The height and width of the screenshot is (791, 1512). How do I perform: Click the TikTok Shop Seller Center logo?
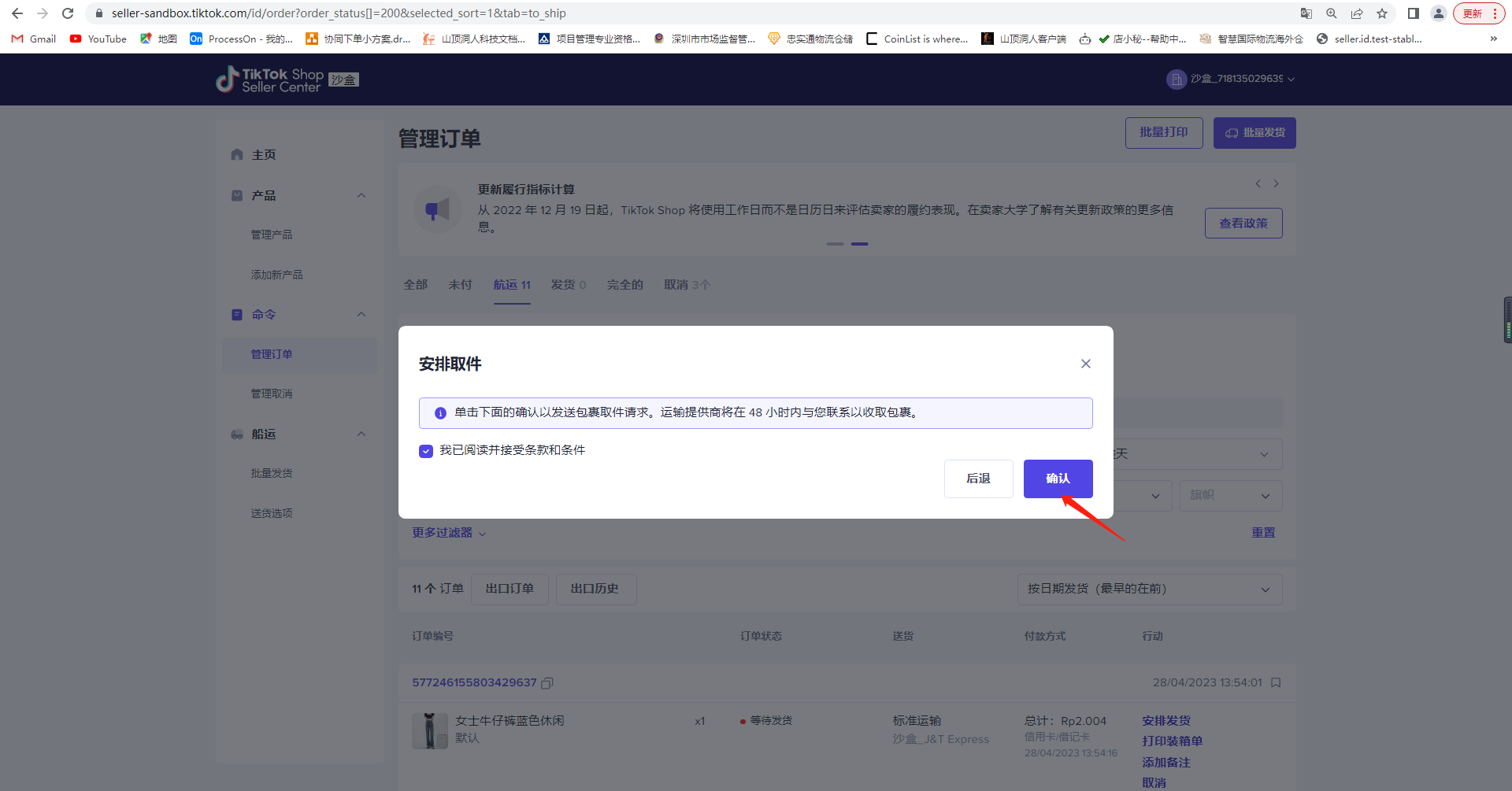[x=270, y=79]
